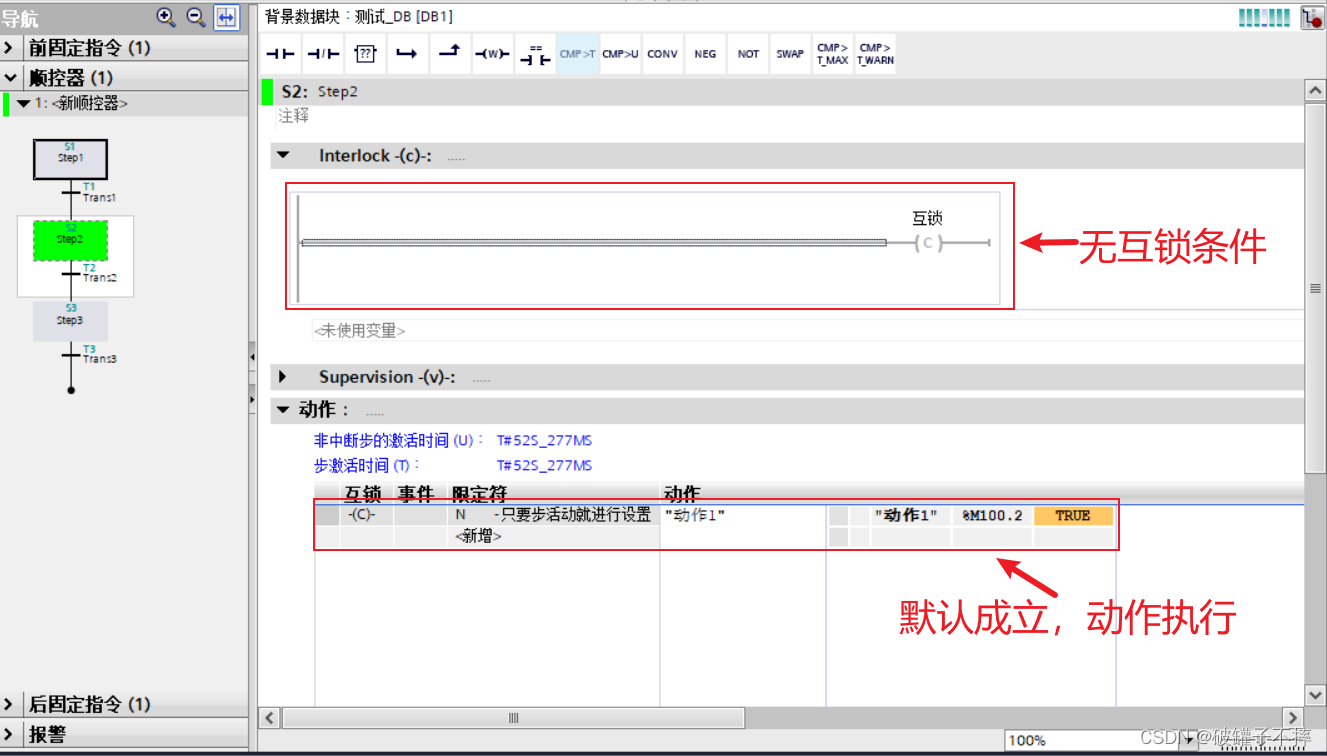Click the horizontal scrollbar thumb
The height and width of the screenshot is (756, 1327).
(x=514, y=718)
